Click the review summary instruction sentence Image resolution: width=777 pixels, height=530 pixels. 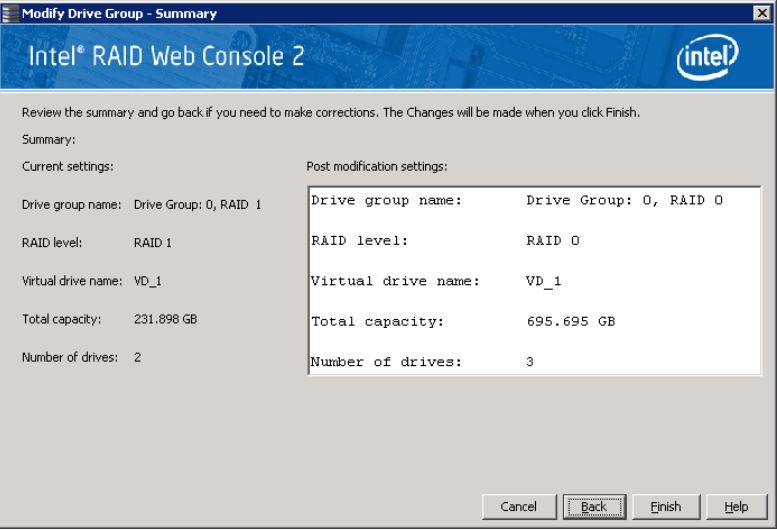(331, 112)
